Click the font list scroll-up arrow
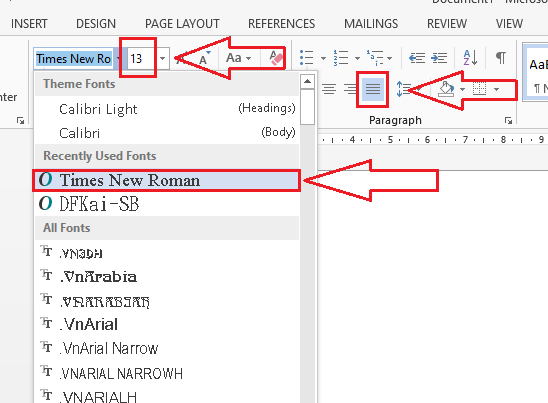The width and height of the screenshot is (548, 403). (x=307, y=81)
